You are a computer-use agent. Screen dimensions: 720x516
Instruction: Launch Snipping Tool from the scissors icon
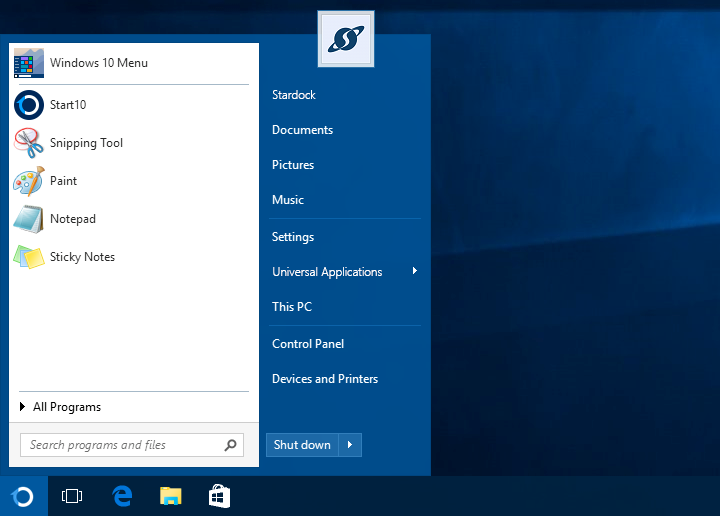click(28, 143)
